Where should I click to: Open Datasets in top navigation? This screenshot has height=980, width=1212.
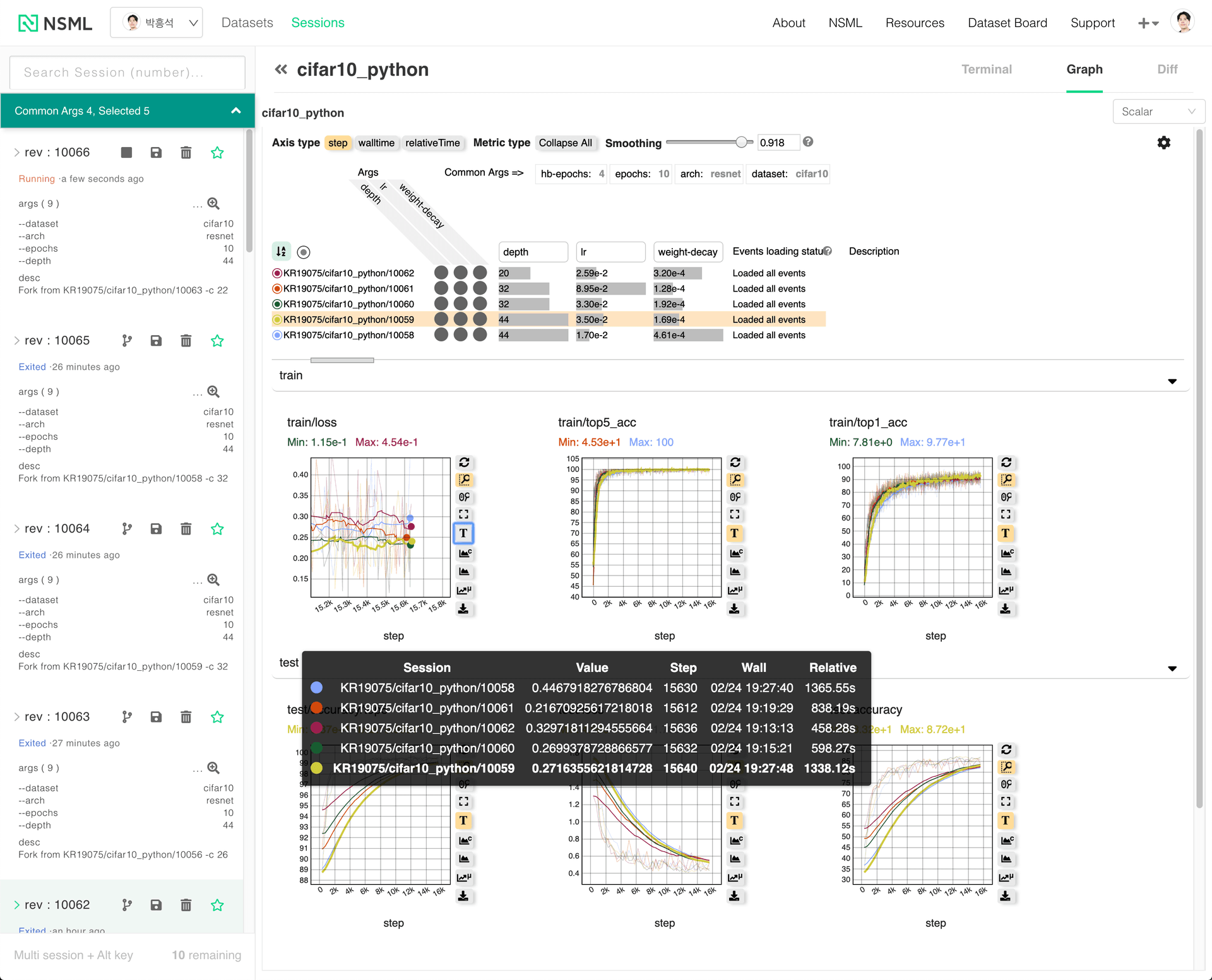coord(247,23)
